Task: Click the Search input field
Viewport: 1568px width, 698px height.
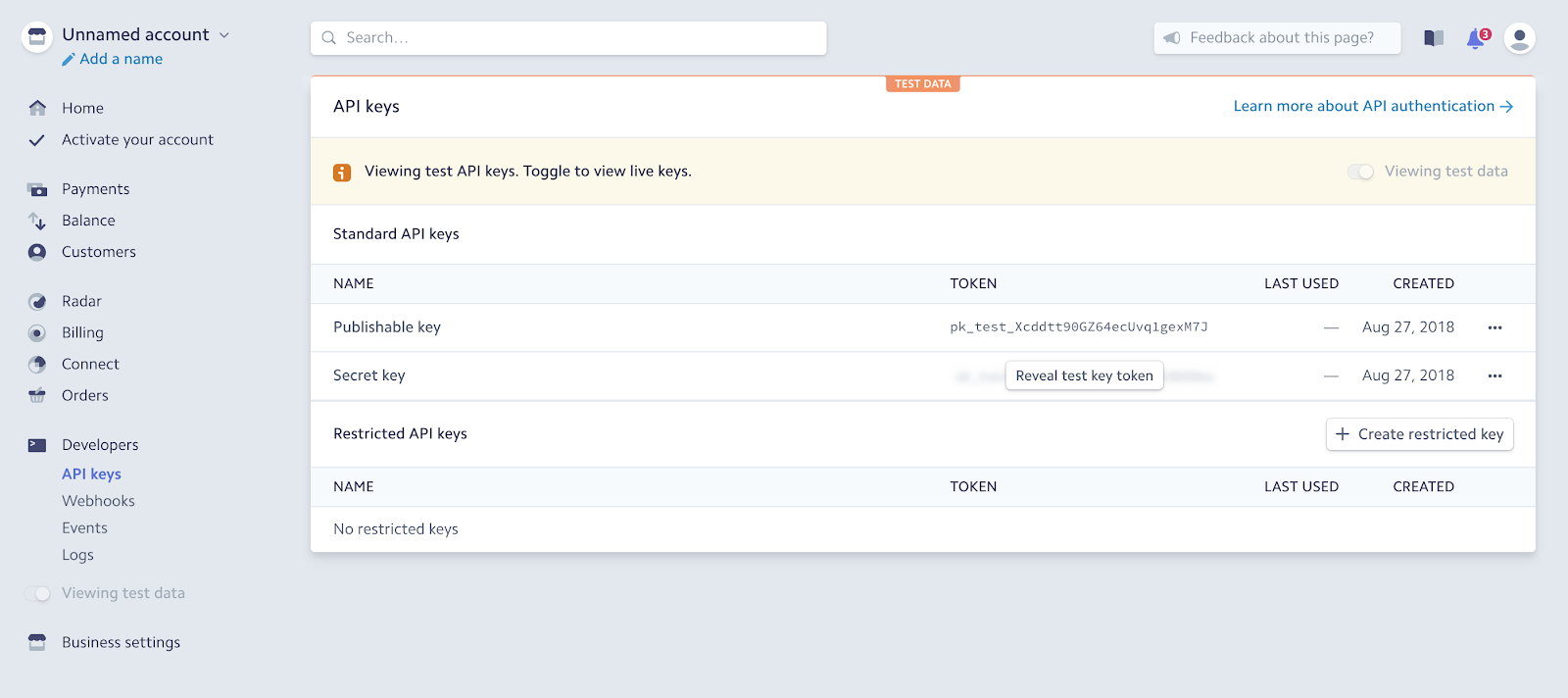Action: [x=568, y=38]
